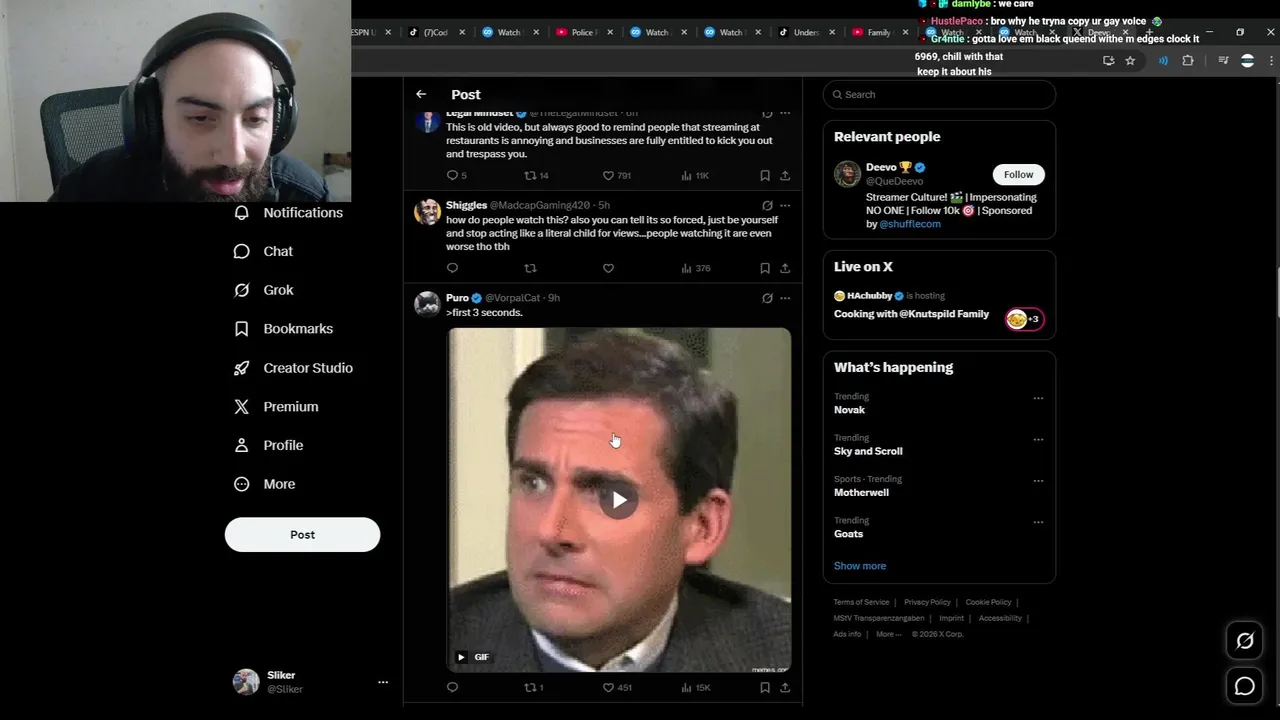Open Deevo profile avatar
Image resolution: width=1280 pixels, height=720 pixels.
point(847,173)
